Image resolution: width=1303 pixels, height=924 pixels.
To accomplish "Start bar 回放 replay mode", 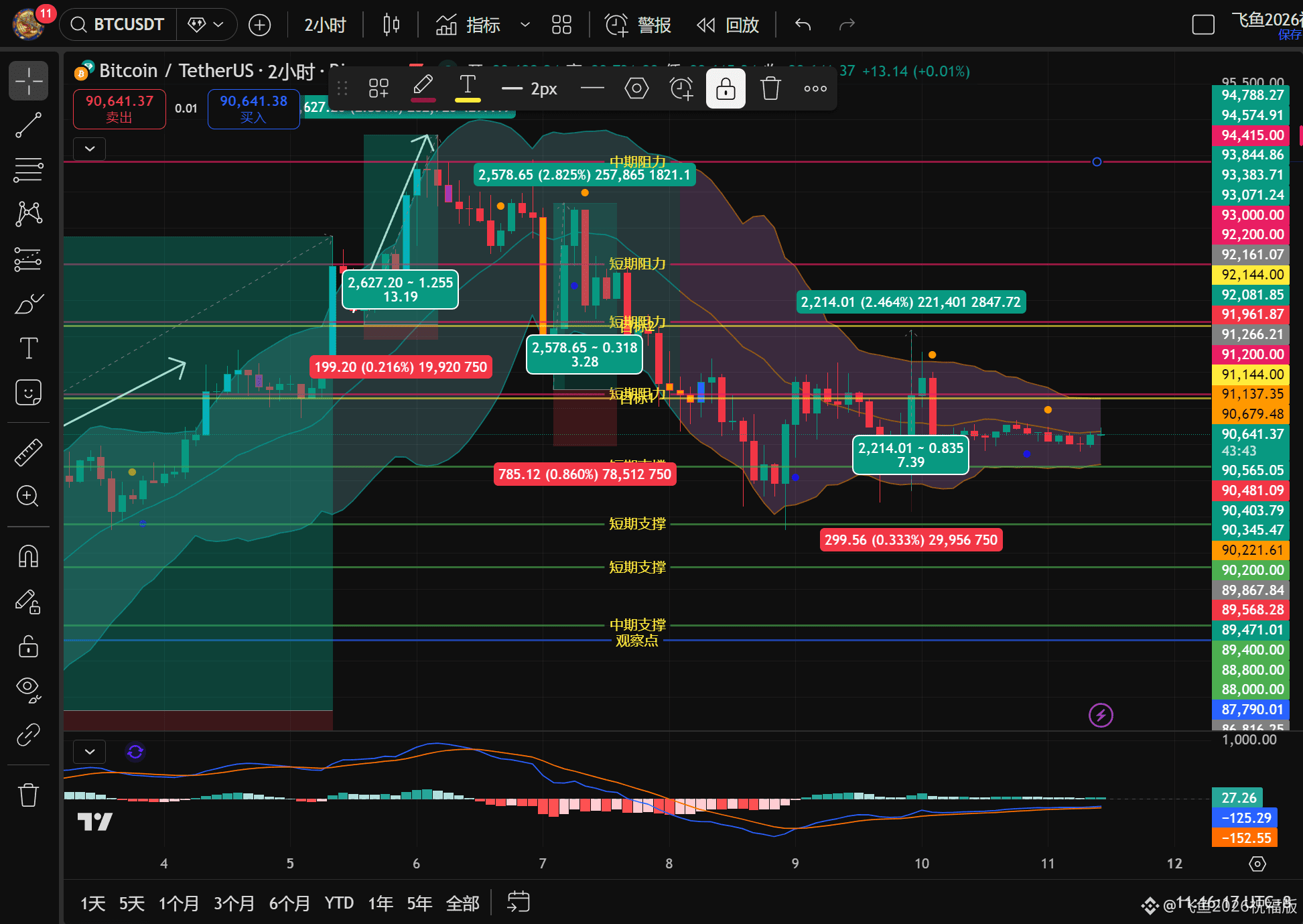I will (728, 25).
